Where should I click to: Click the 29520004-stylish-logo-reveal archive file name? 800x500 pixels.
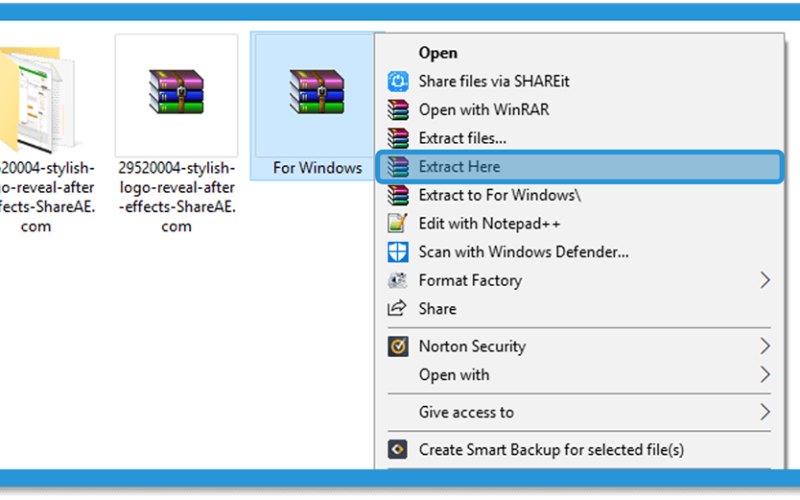point(177,197)
